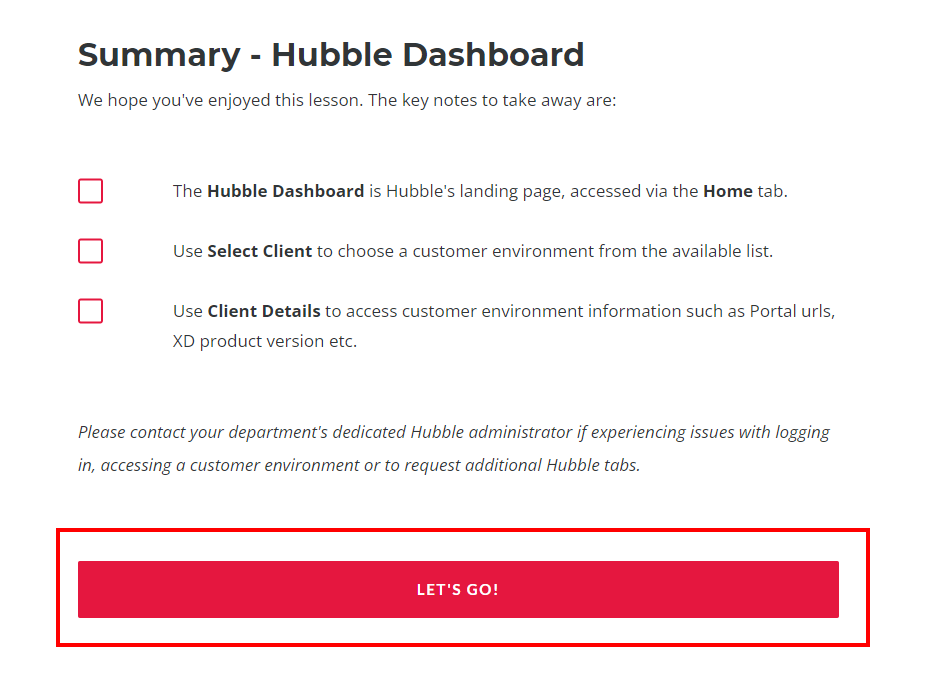Viewport: 927px width, 695px height.
Task: Click the bold Client Details text
Action: 264,311
